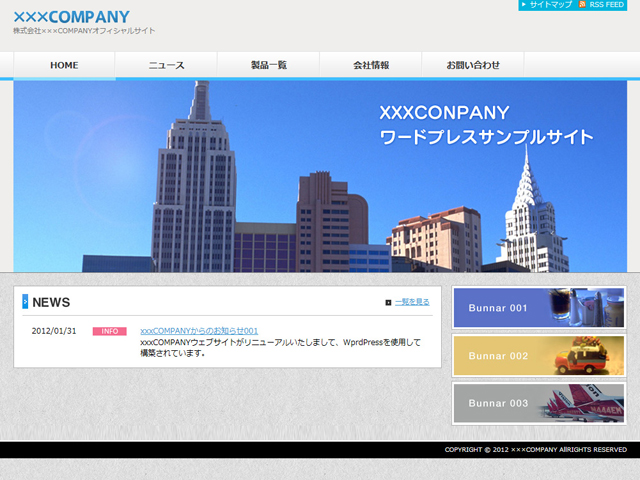Screen dimensions: 640x480
Task: Click the 2012/01/31 news date
Action: coord(54,331)
